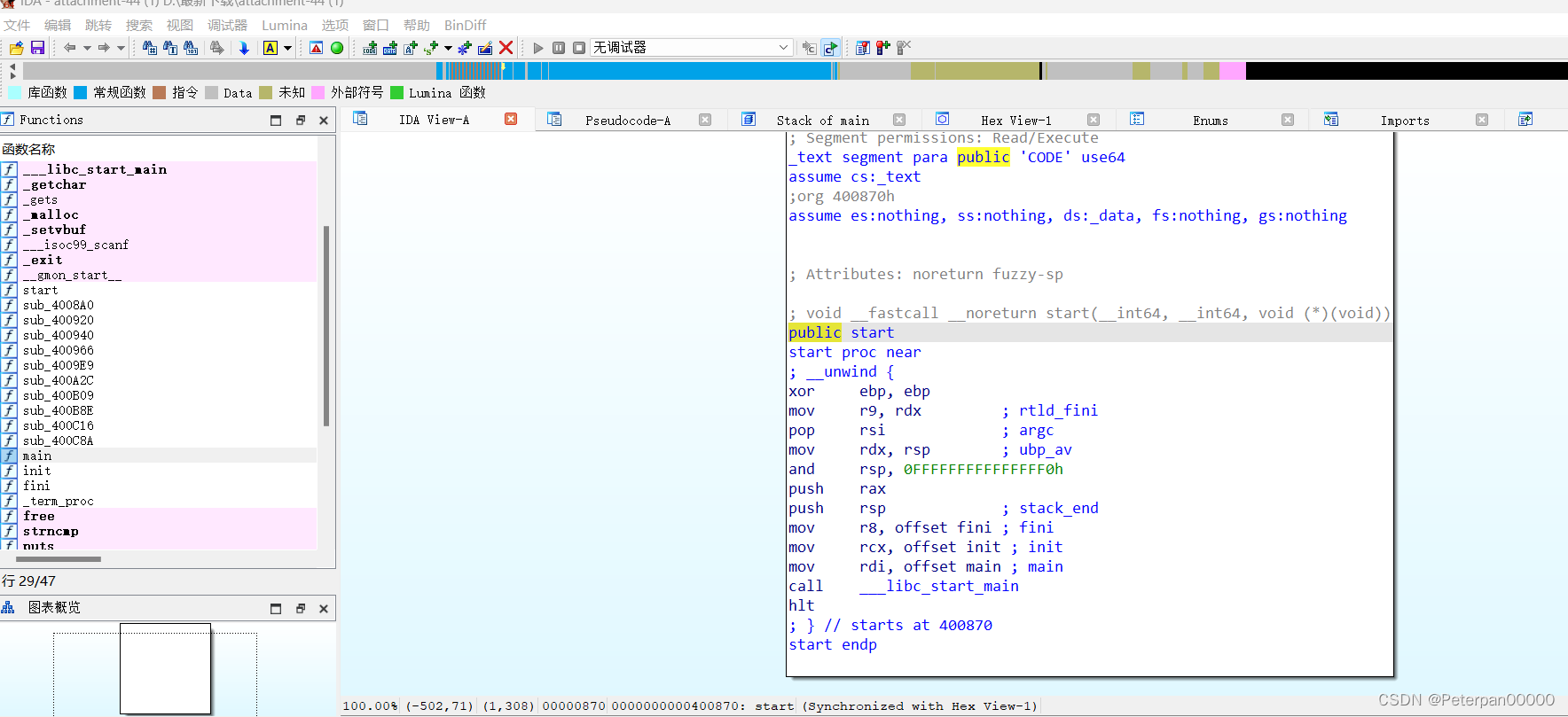Click the highlighted green arrow icon after debugger box

click(x=830, y=48)
